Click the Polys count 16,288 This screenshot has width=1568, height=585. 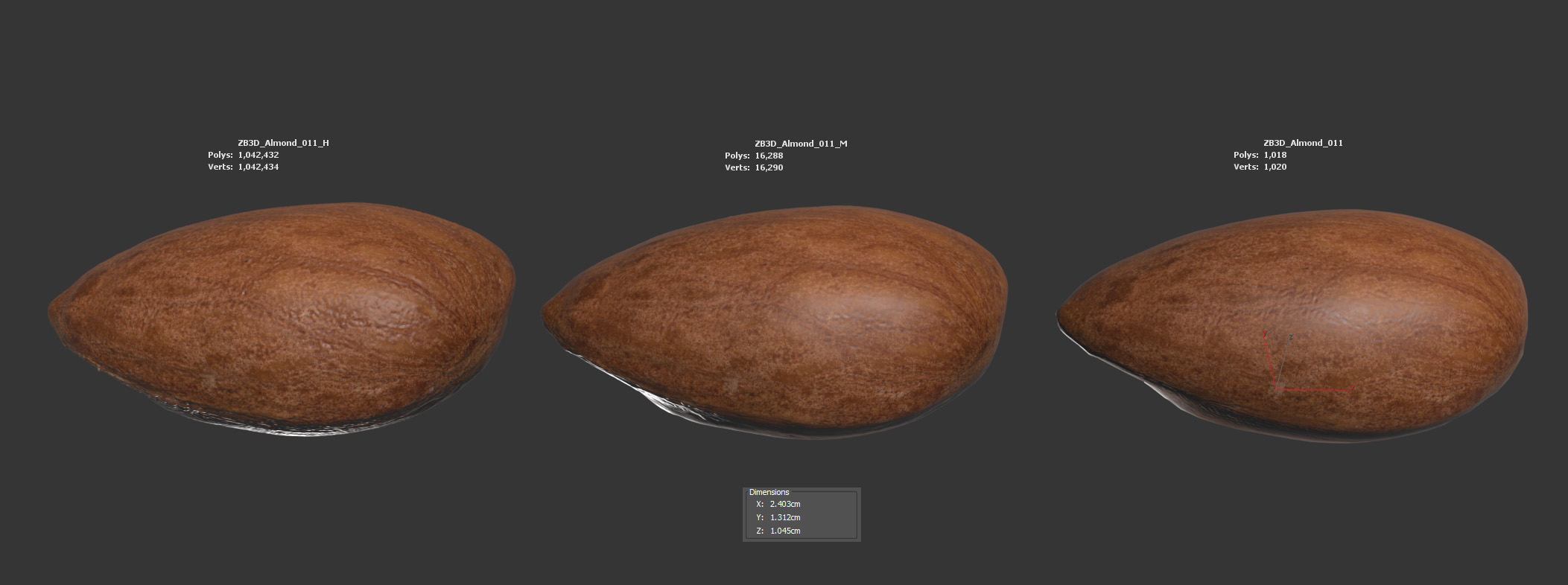pos(769,156)
